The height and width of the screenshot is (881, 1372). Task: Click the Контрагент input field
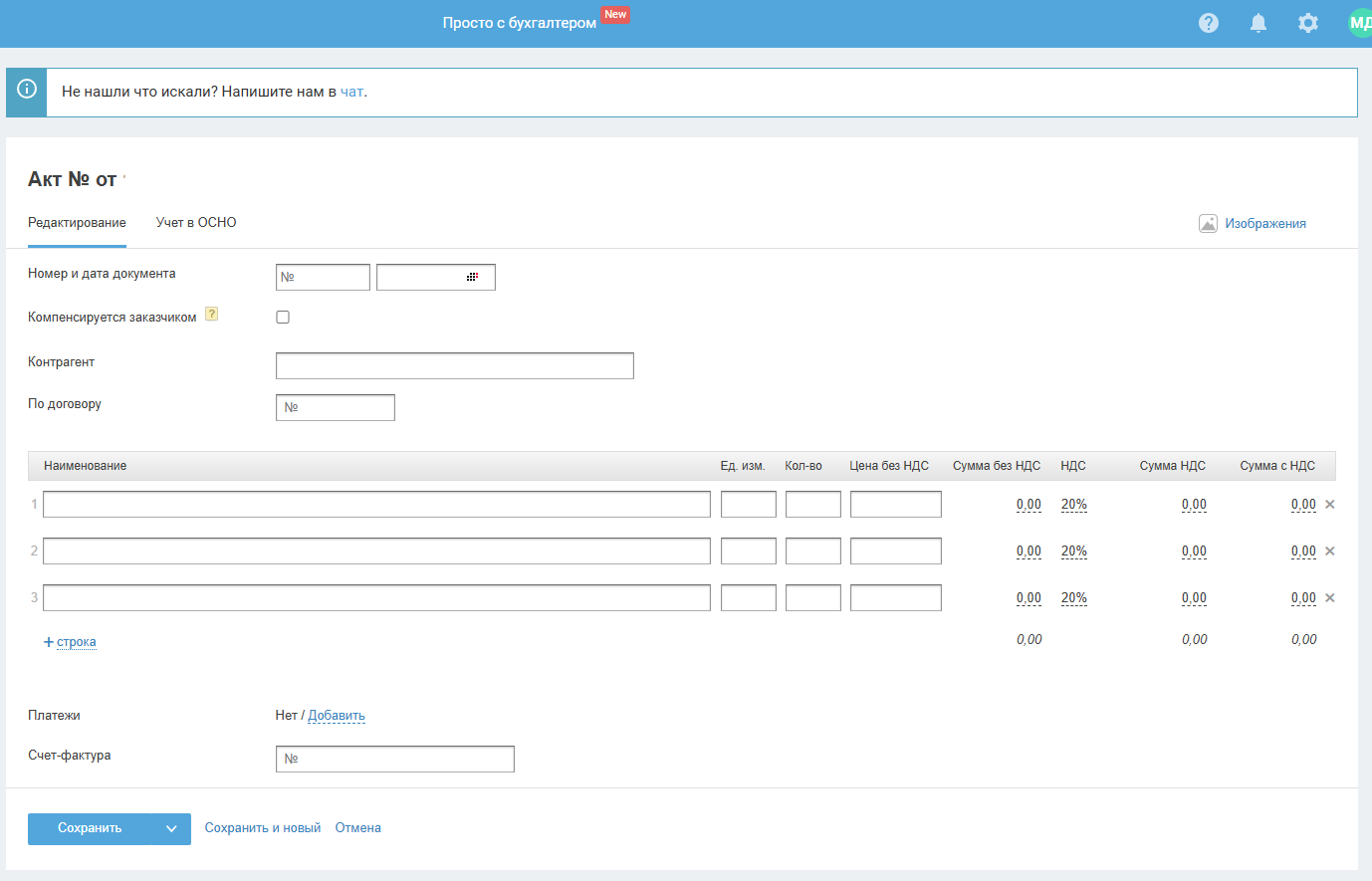pos(454,366)
